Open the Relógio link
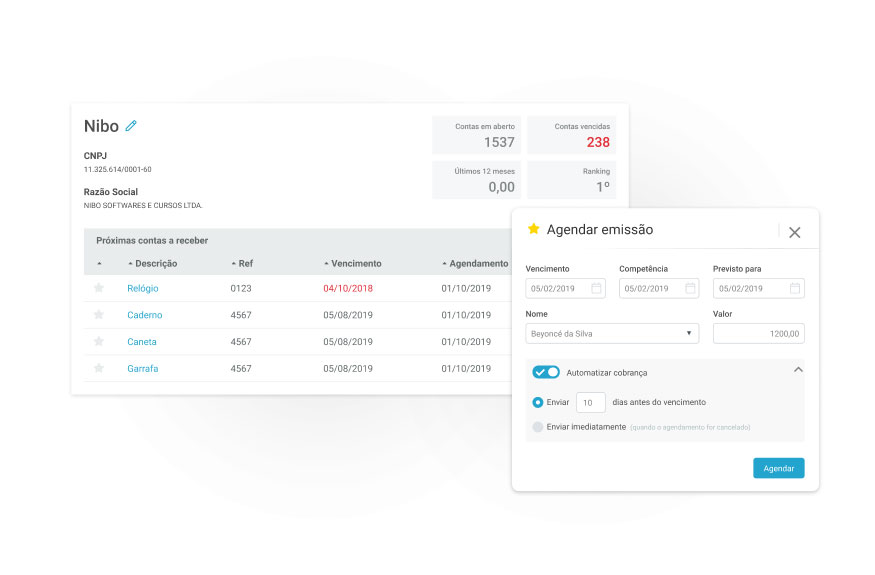Image resolution: width=875 pixels, height=575 pixels. 143,288
